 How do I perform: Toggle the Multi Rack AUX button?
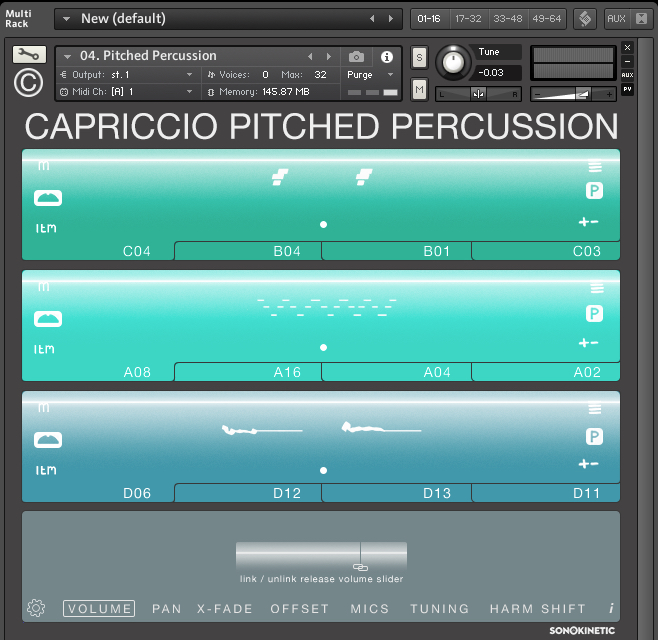[616, 19]
